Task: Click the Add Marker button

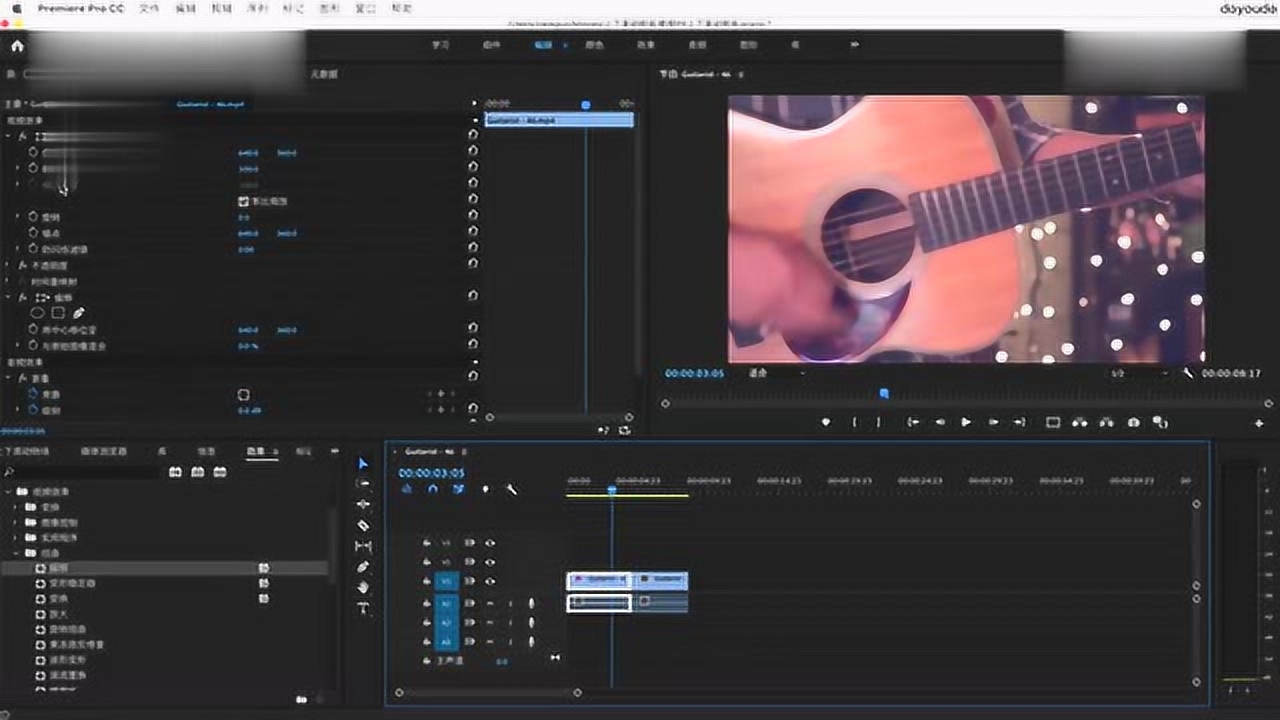Action: pos(825,423)
